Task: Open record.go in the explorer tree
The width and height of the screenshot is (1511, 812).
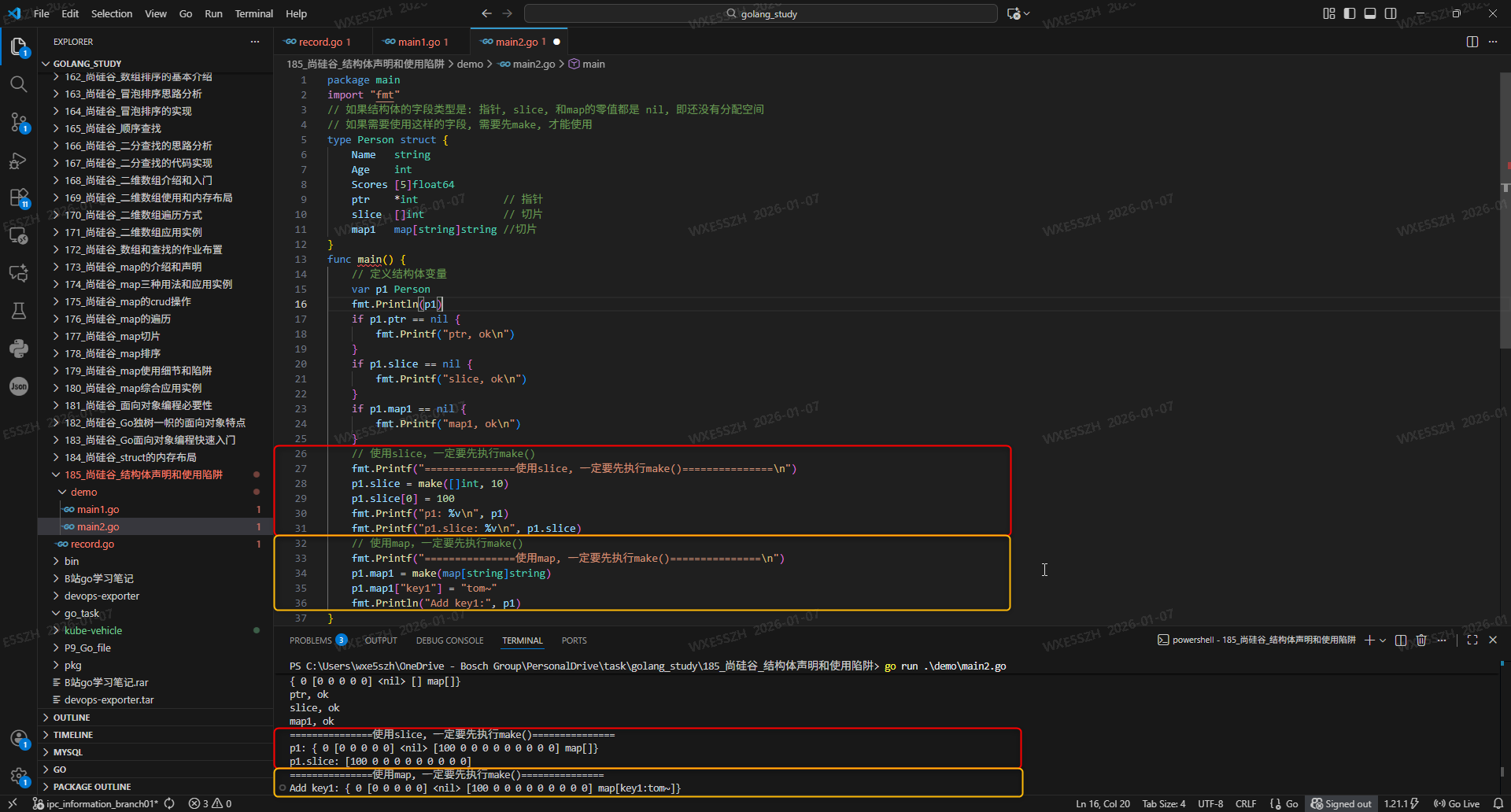Action: click(x=155, y=544)
